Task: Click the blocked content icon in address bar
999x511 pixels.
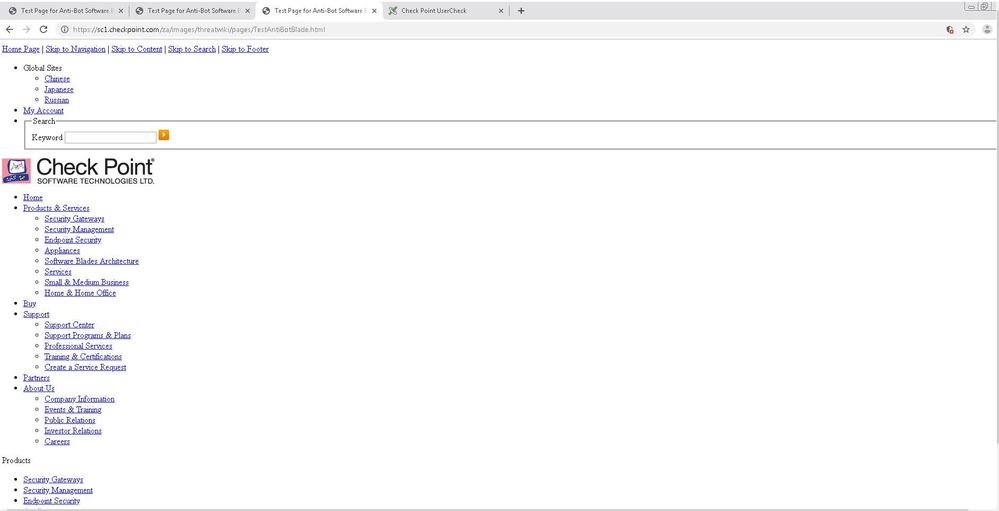Action: click(x=949, y=30)
